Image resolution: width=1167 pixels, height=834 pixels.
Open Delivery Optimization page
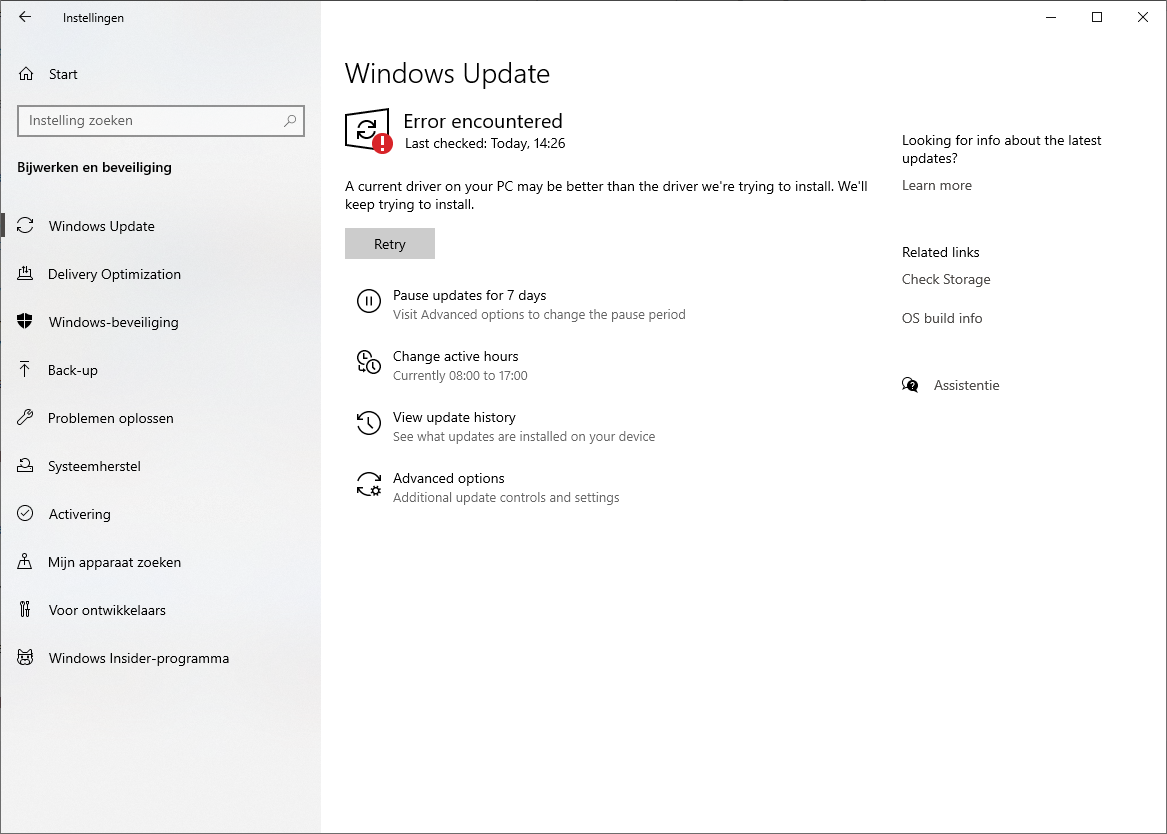(161, 274)
